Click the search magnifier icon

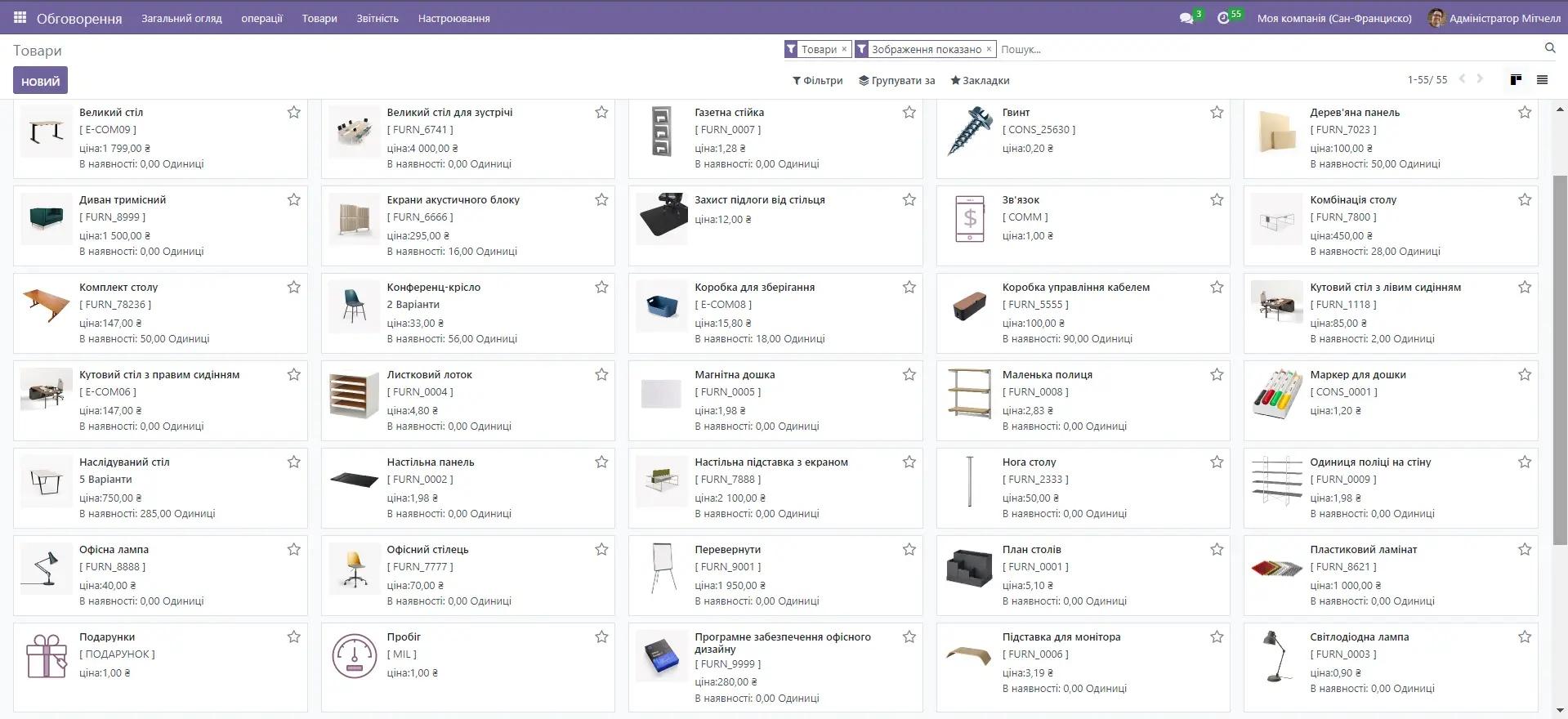point(1549,49)
